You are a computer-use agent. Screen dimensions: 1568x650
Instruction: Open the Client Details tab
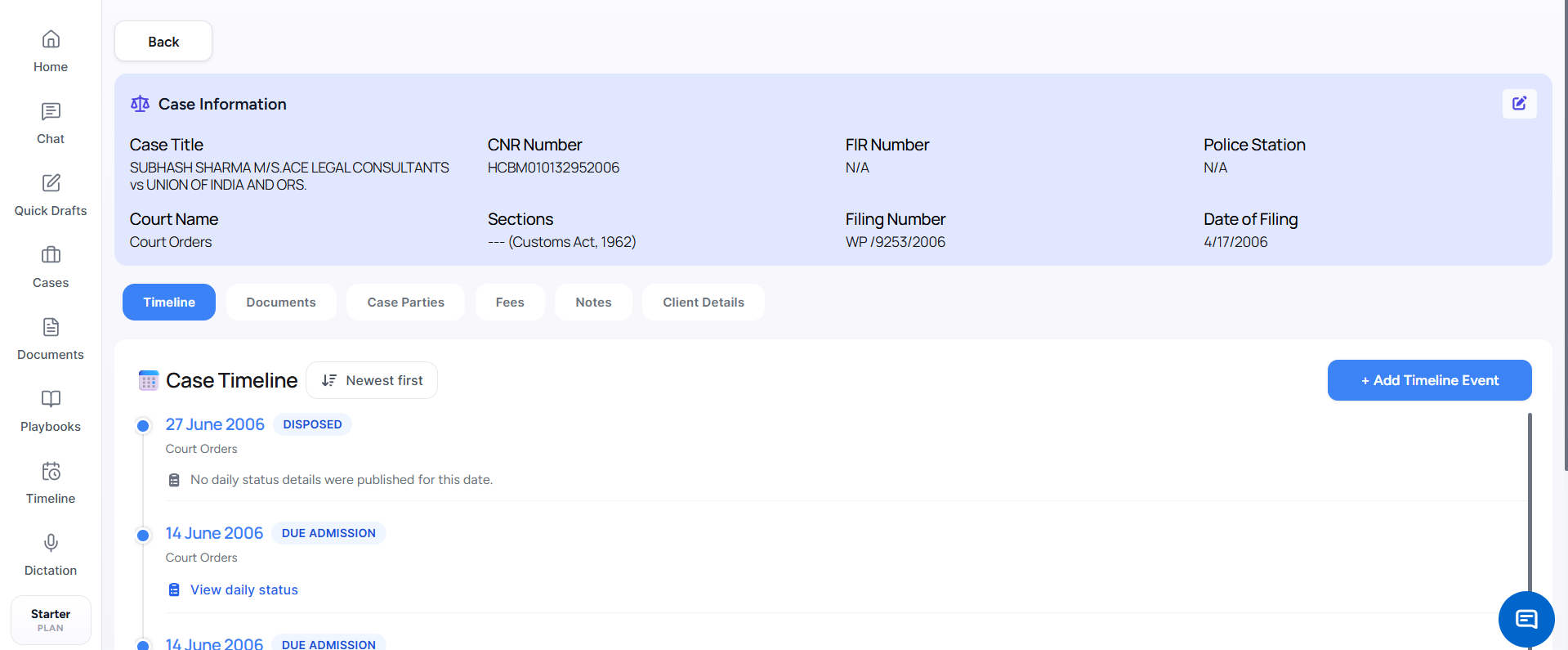coord(704,302)
